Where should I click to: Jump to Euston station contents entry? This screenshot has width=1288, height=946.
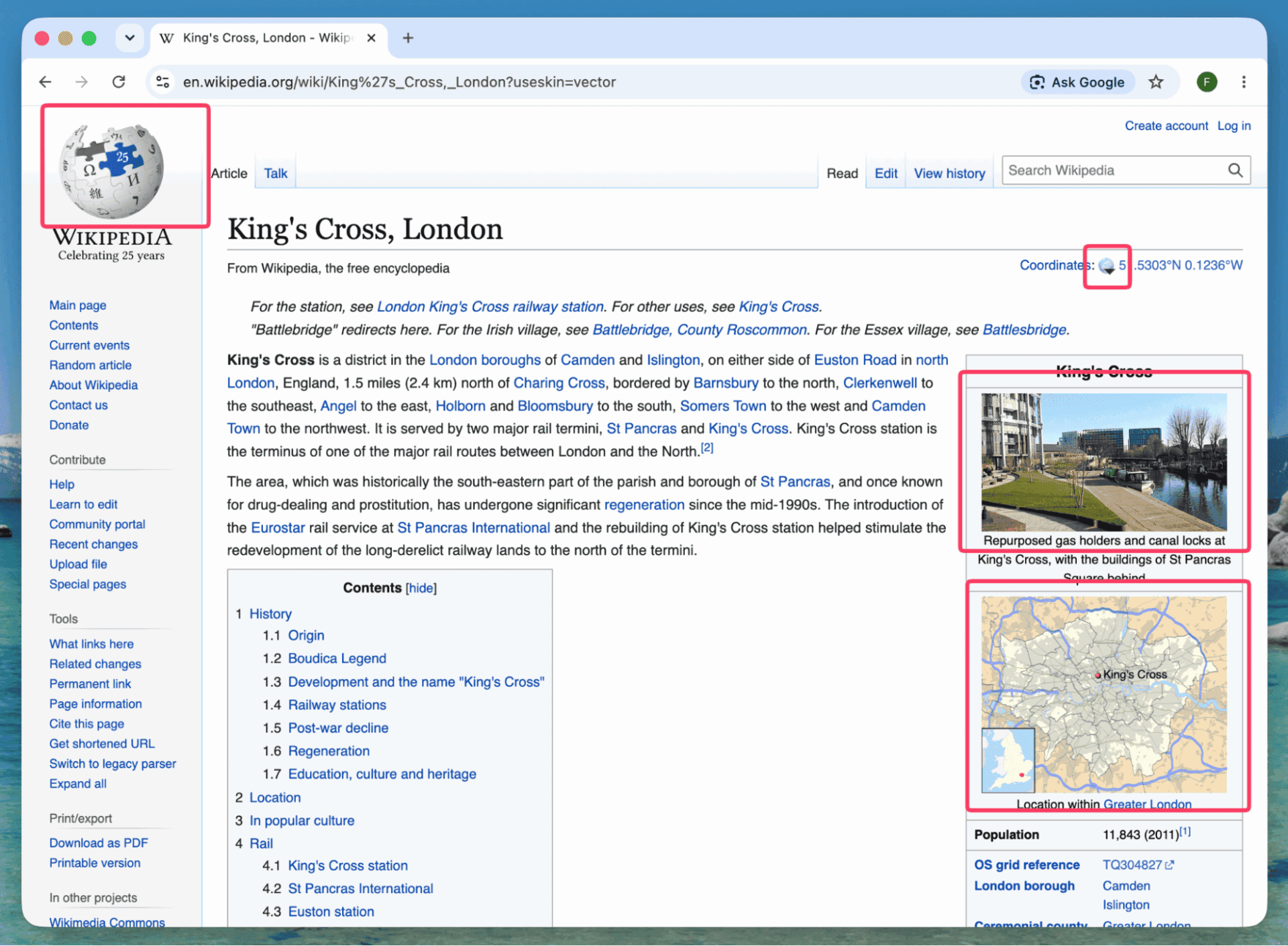coord(331,912)
